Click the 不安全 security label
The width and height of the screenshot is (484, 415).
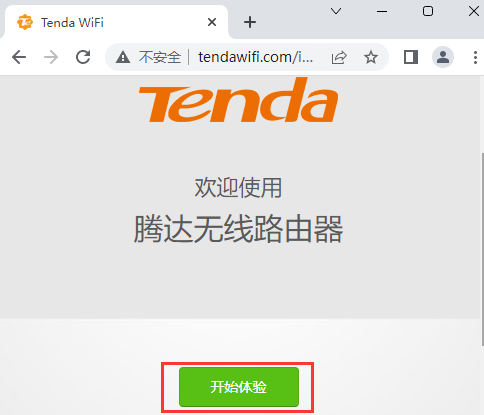pos(160,57)
